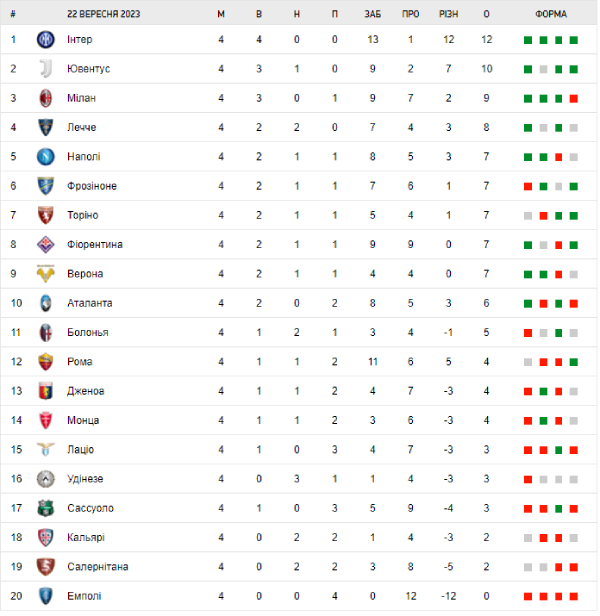
Task: Click the Atalanta club logo
Action: click(45, 303)
